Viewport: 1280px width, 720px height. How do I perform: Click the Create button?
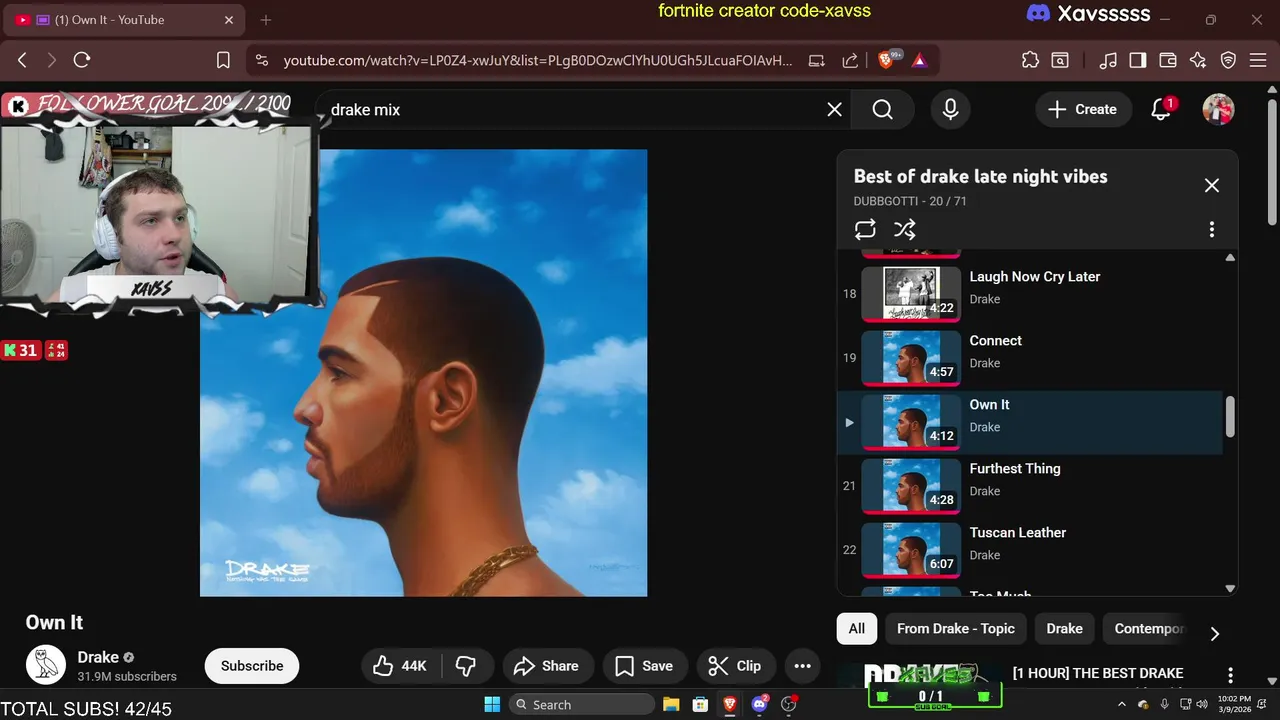pyautogui.click(x=1082, y=109)
